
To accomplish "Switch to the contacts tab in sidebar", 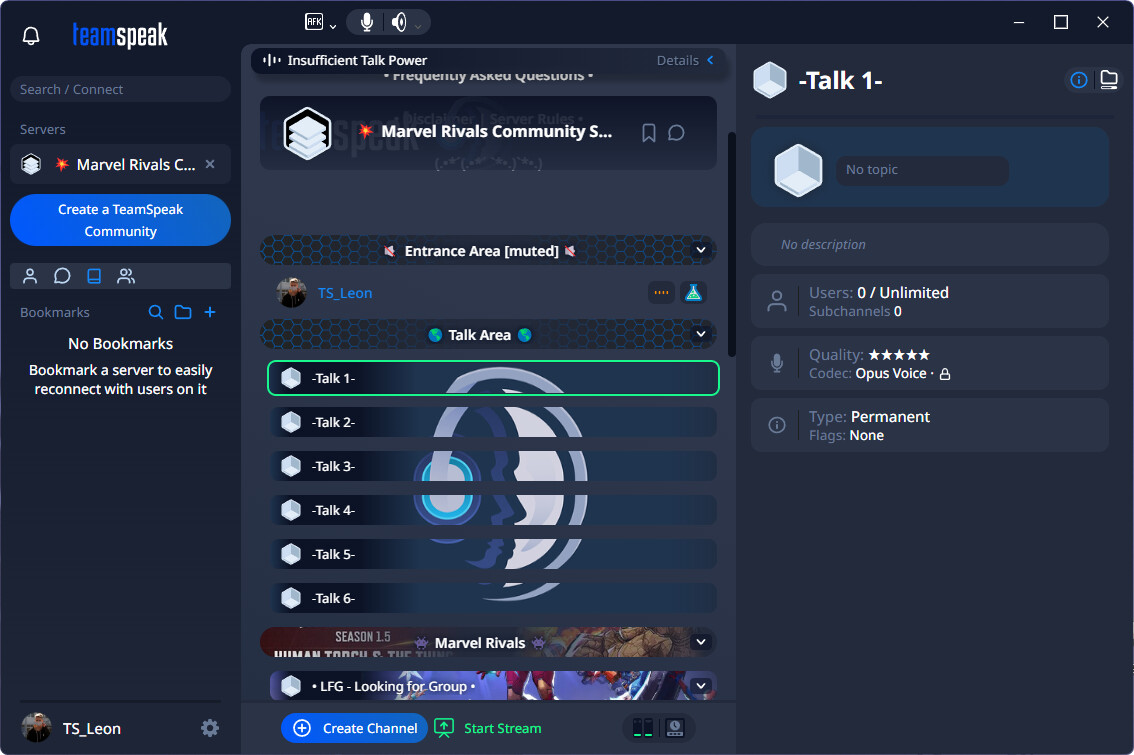I will (x=30, y=276).
